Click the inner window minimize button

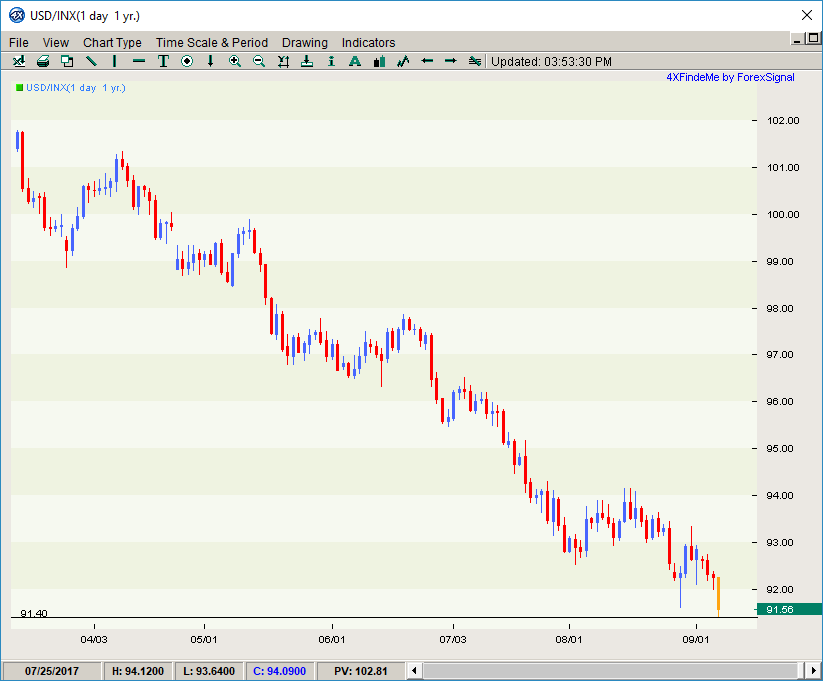click(797, 38)
